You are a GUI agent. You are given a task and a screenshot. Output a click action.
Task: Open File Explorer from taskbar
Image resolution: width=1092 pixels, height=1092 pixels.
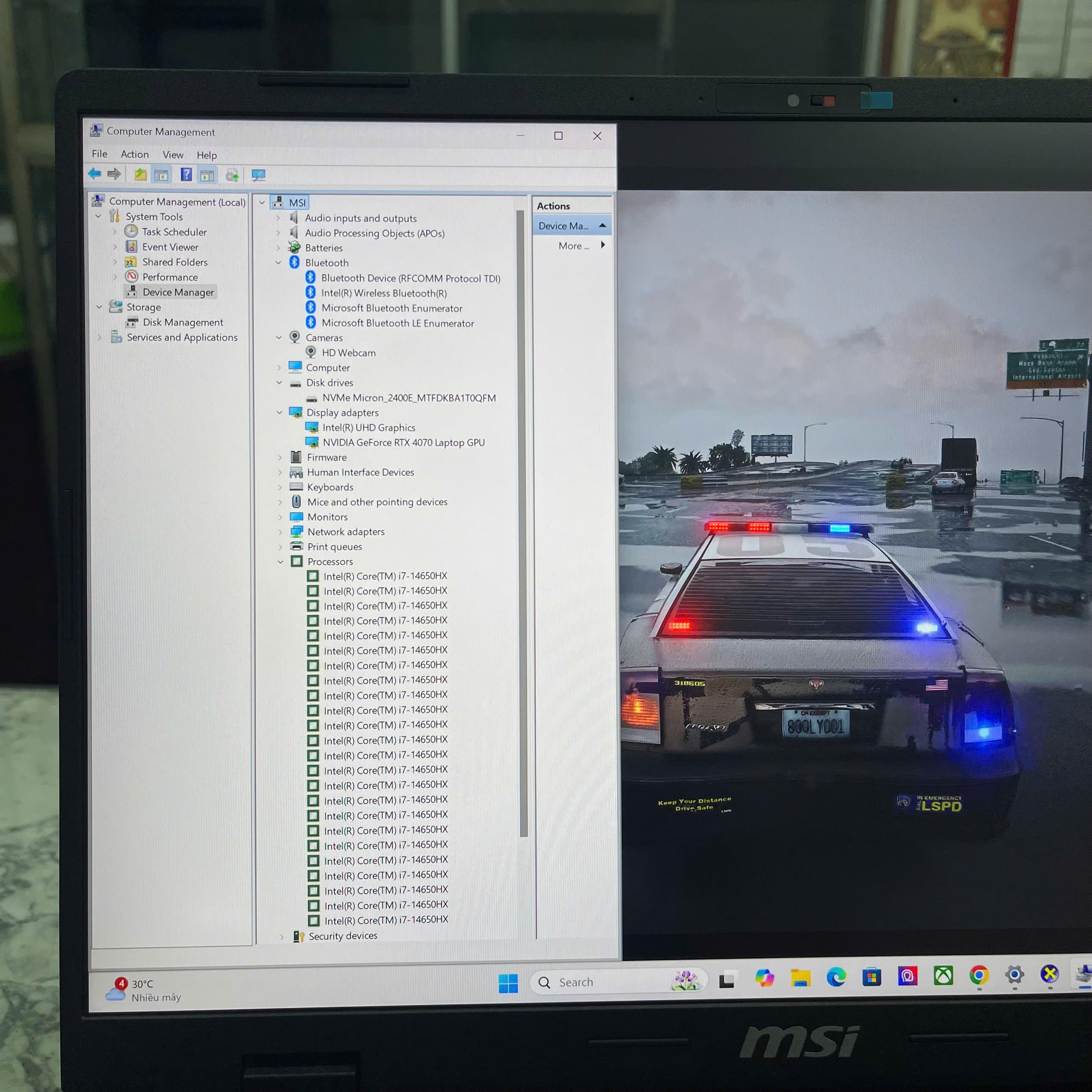pyautogui.click(x=800, y=978)
